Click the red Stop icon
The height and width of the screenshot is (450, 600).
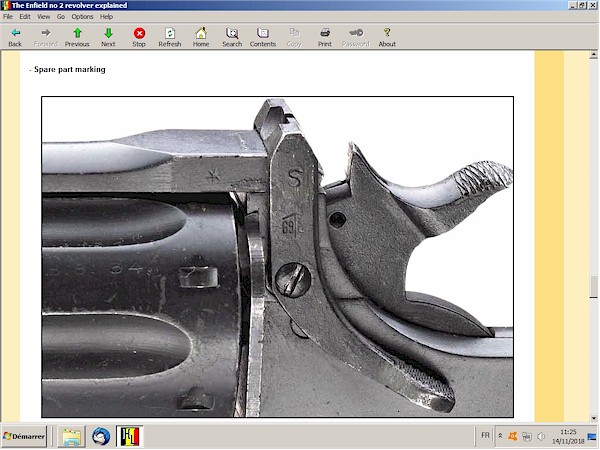(x=139, y=33)
